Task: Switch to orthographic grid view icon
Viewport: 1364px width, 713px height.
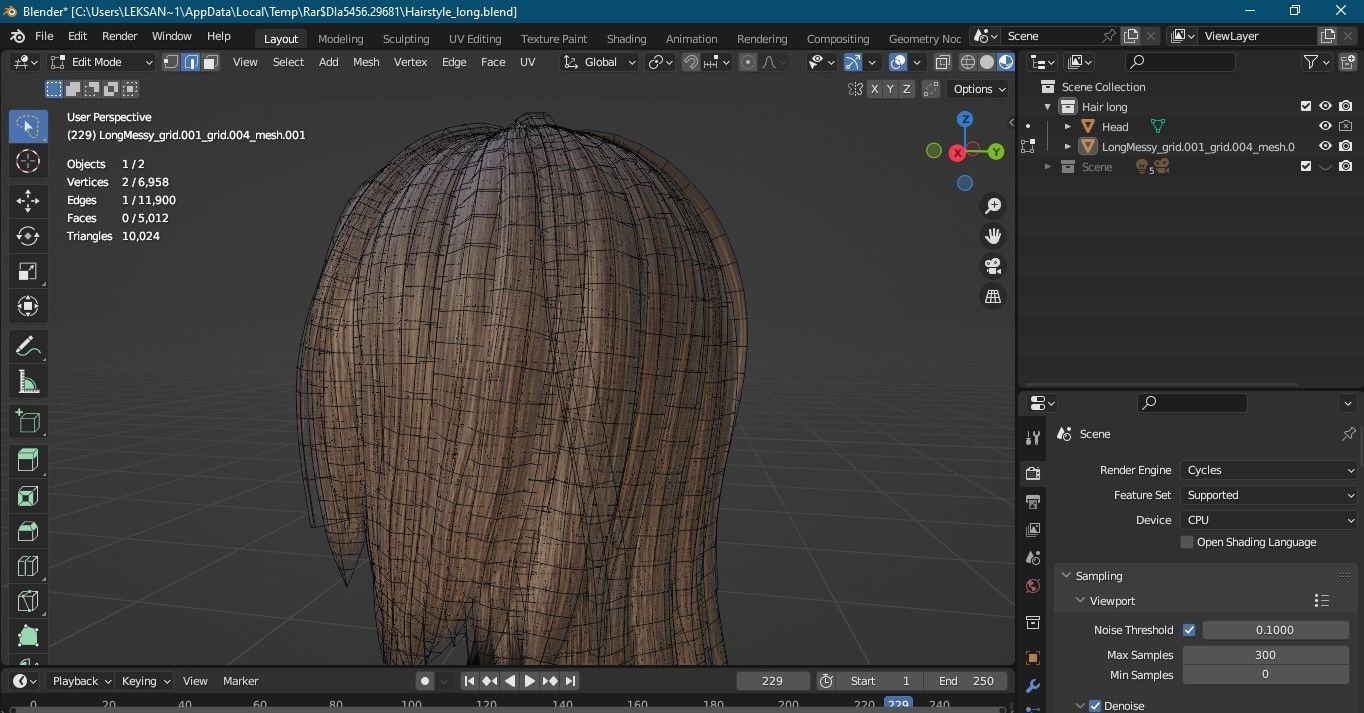Action: coord(993,297)
